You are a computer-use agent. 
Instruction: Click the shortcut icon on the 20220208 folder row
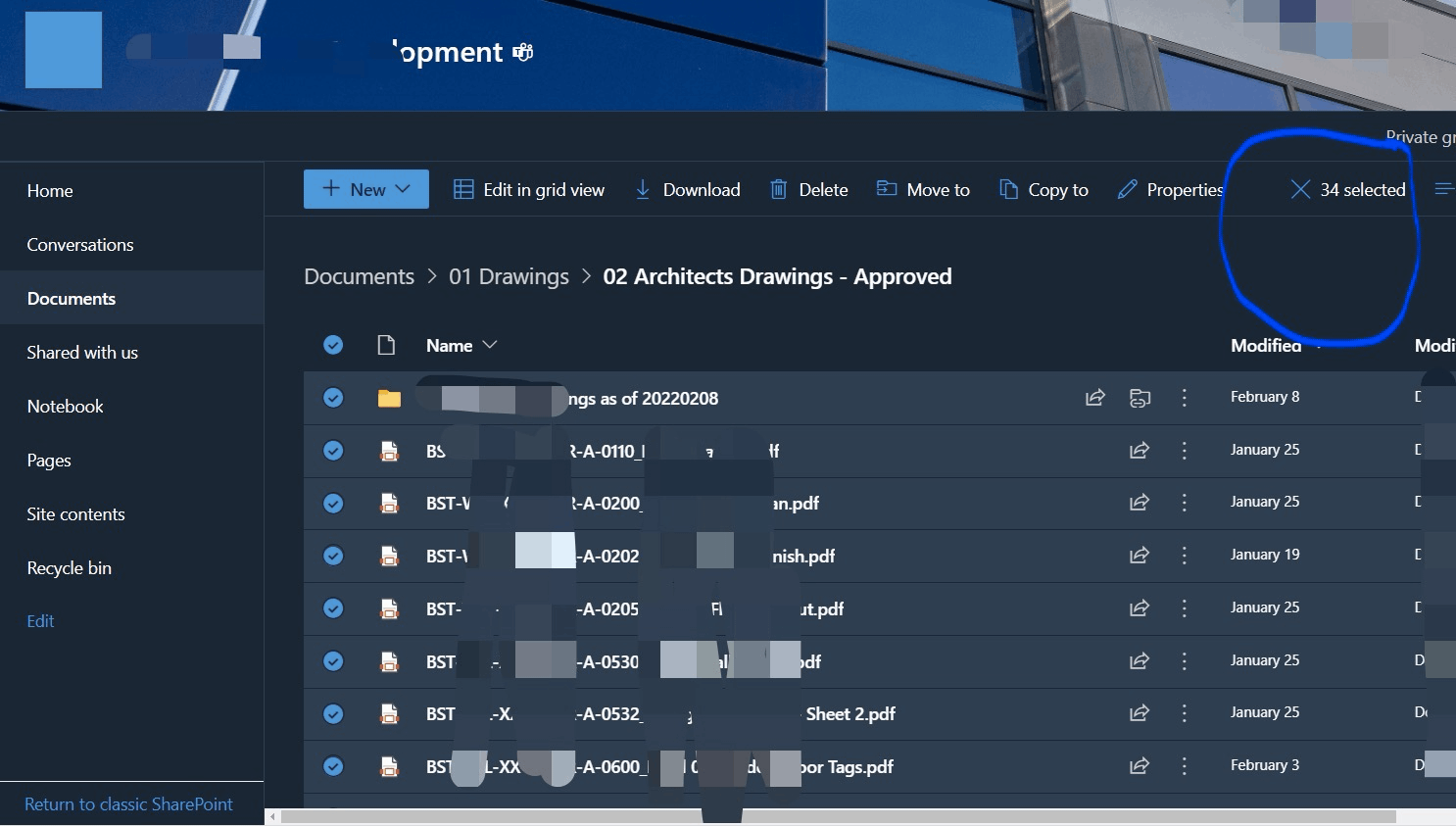[x=1140, y=398]
